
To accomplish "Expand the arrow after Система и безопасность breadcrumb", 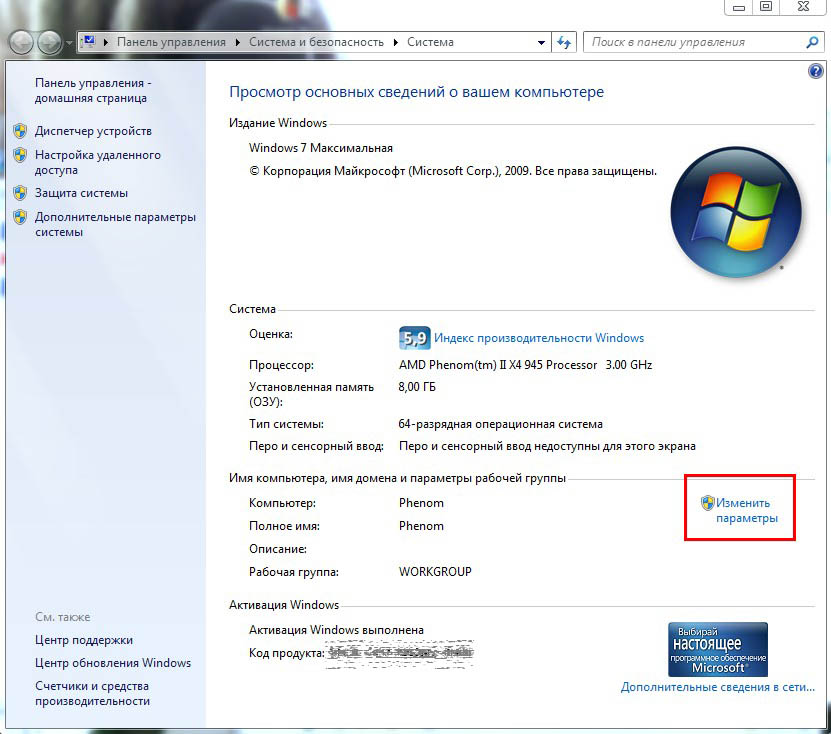I will tap(396, 43).
